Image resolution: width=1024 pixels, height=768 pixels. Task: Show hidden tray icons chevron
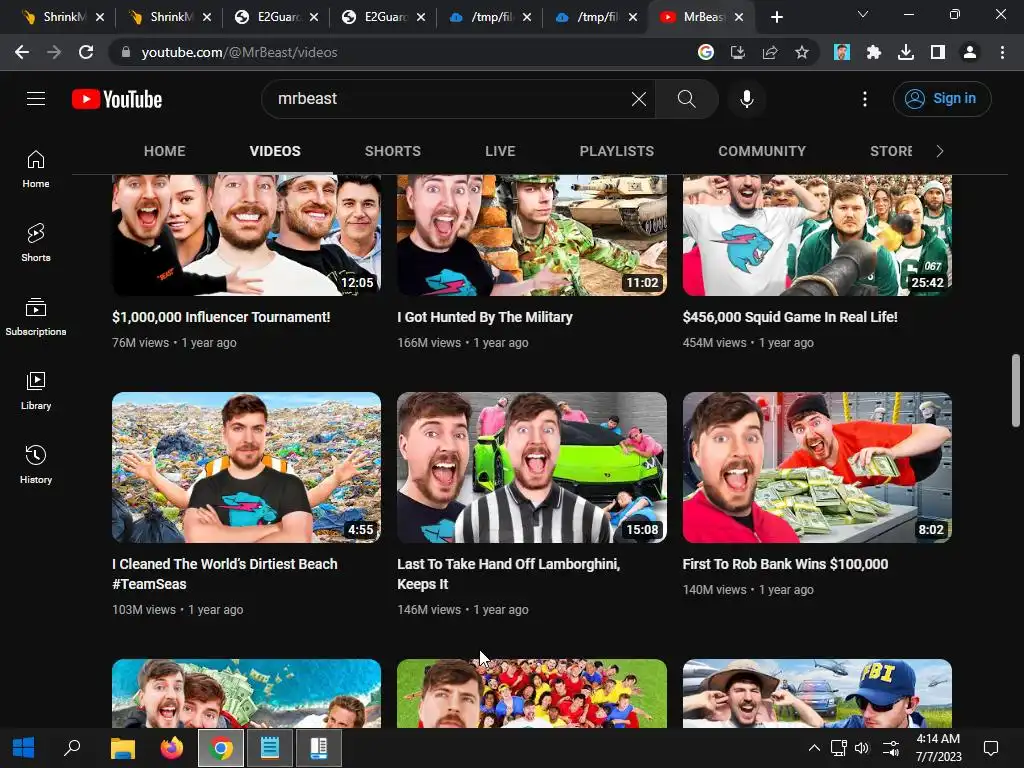[x=814, y=748]
